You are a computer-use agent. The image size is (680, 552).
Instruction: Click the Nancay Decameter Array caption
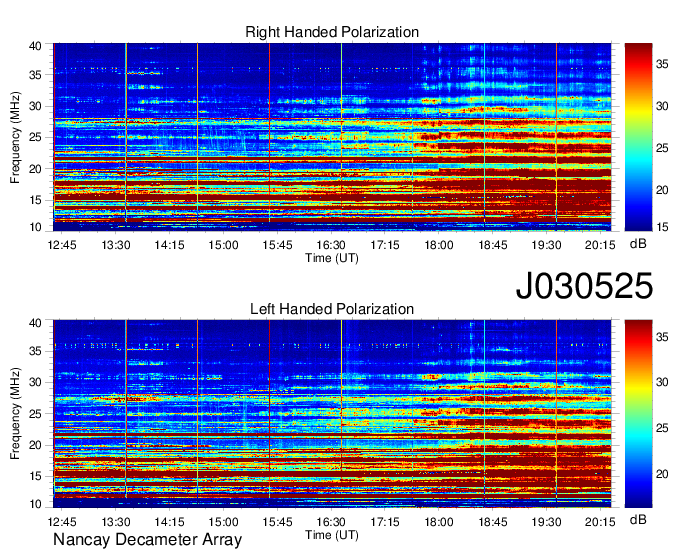coord(147,540)
